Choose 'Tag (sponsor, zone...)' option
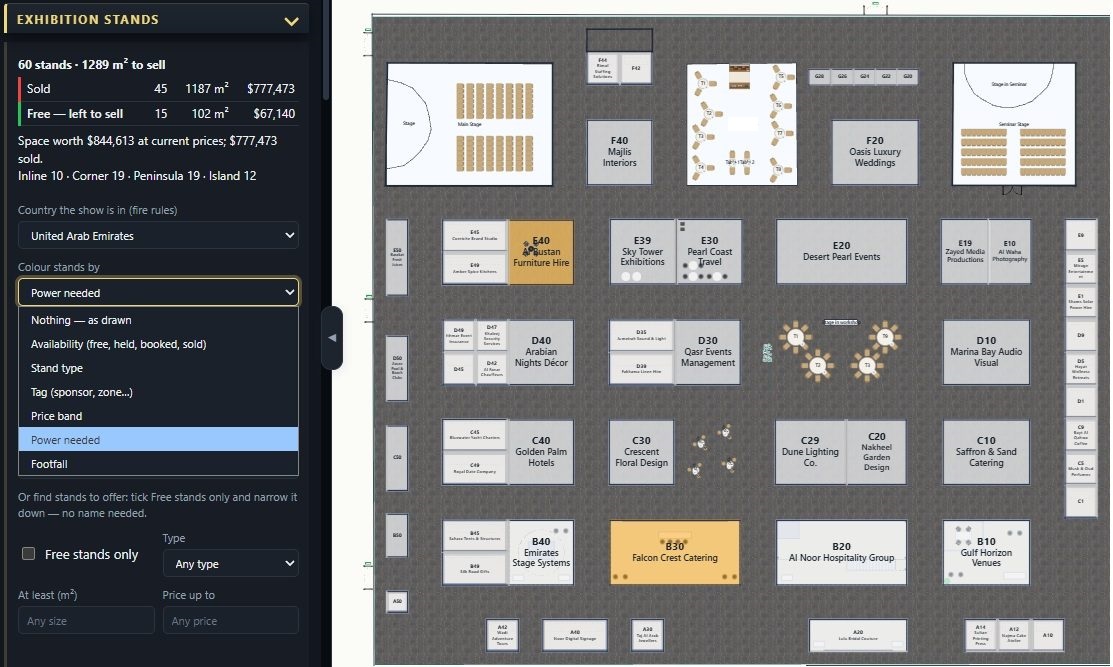Screen dimensions: 1113x667 [x=158, y=392]
